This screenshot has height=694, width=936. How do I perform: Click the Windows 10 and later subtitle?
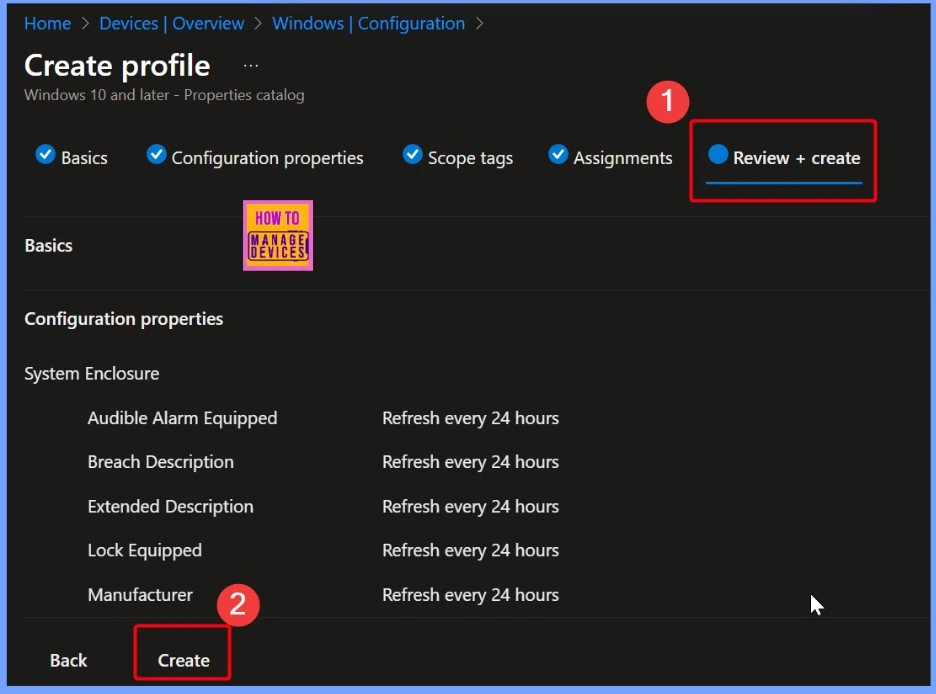164,95
